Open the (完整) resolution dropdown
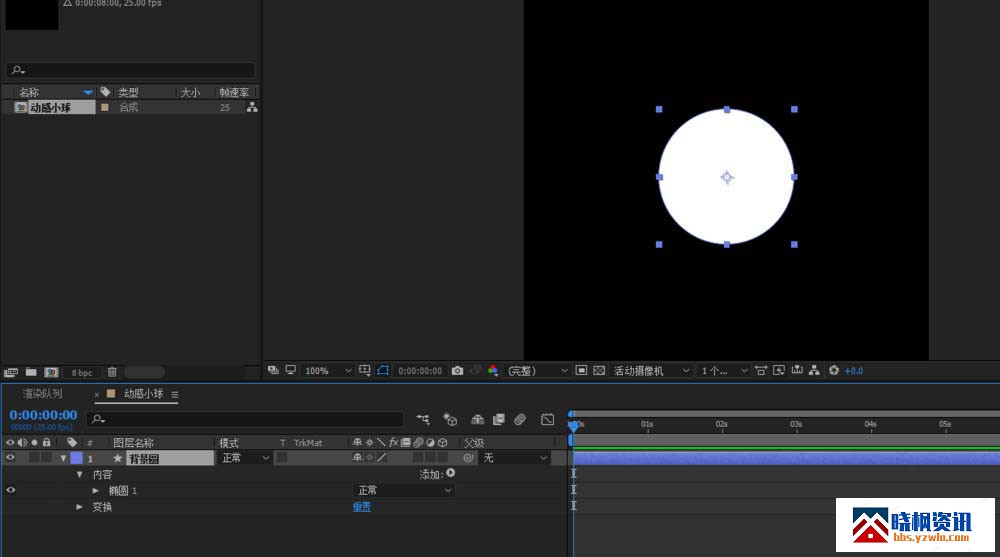Image resolution: width=1000 pixels, height=557 pixels. (536, 371)
